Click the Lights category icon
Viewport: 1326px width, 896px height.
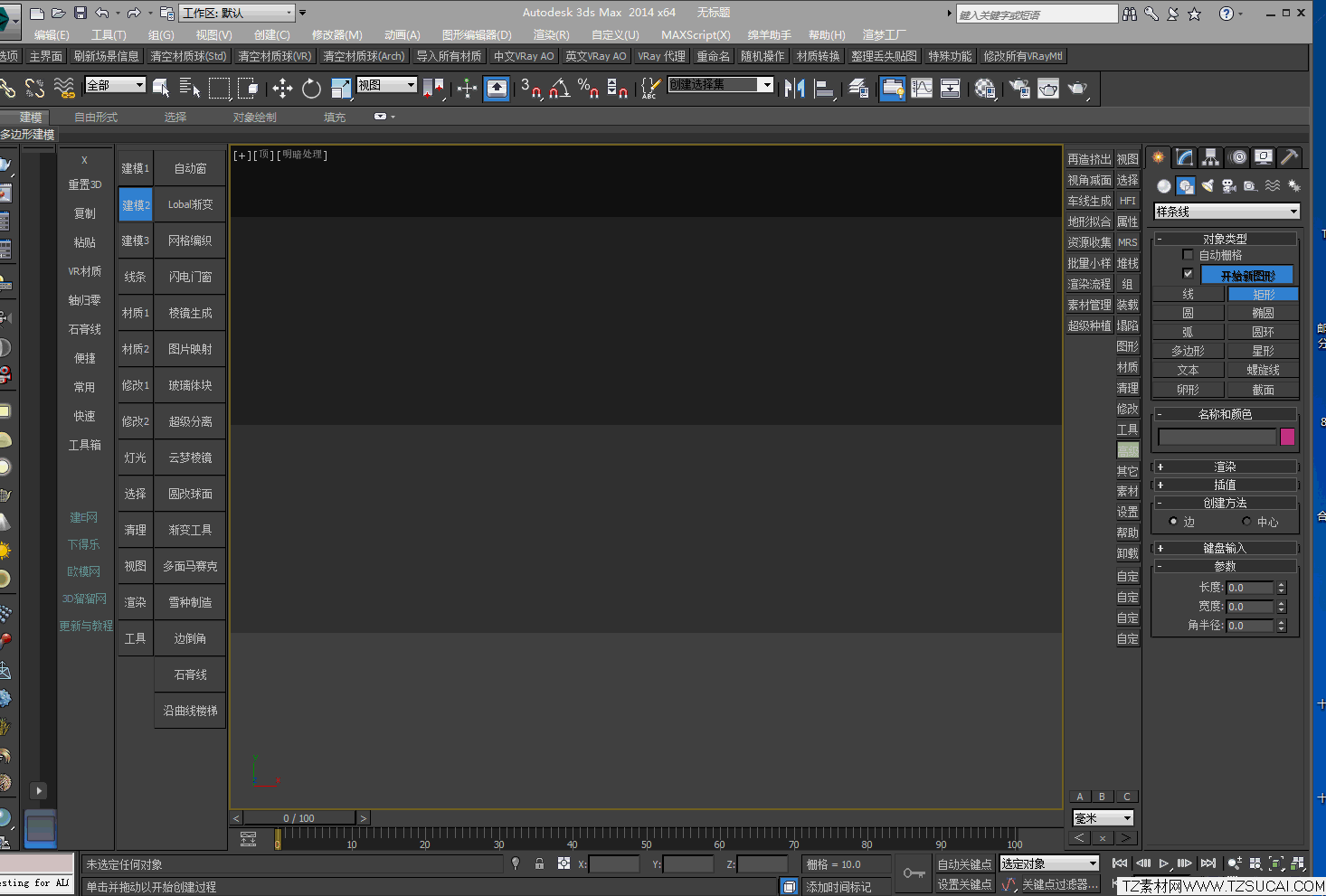coord(1208,186)
